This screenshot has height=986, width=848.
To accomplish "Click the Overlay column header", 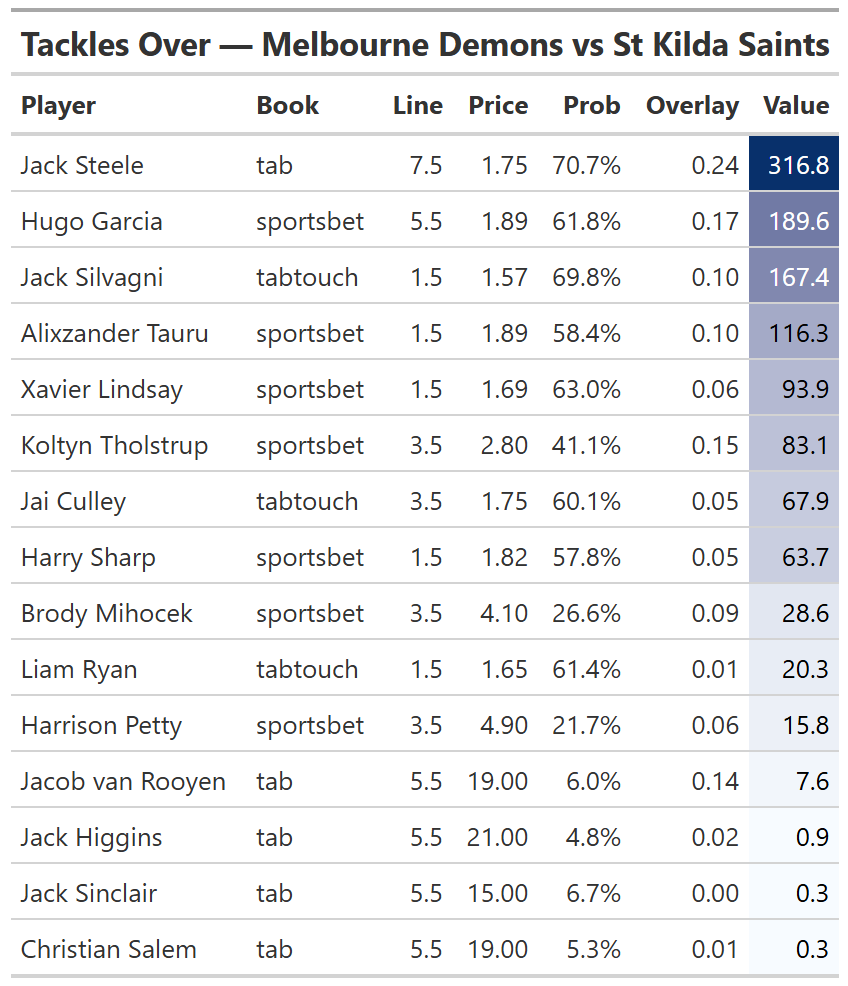I will pos(692,106).
